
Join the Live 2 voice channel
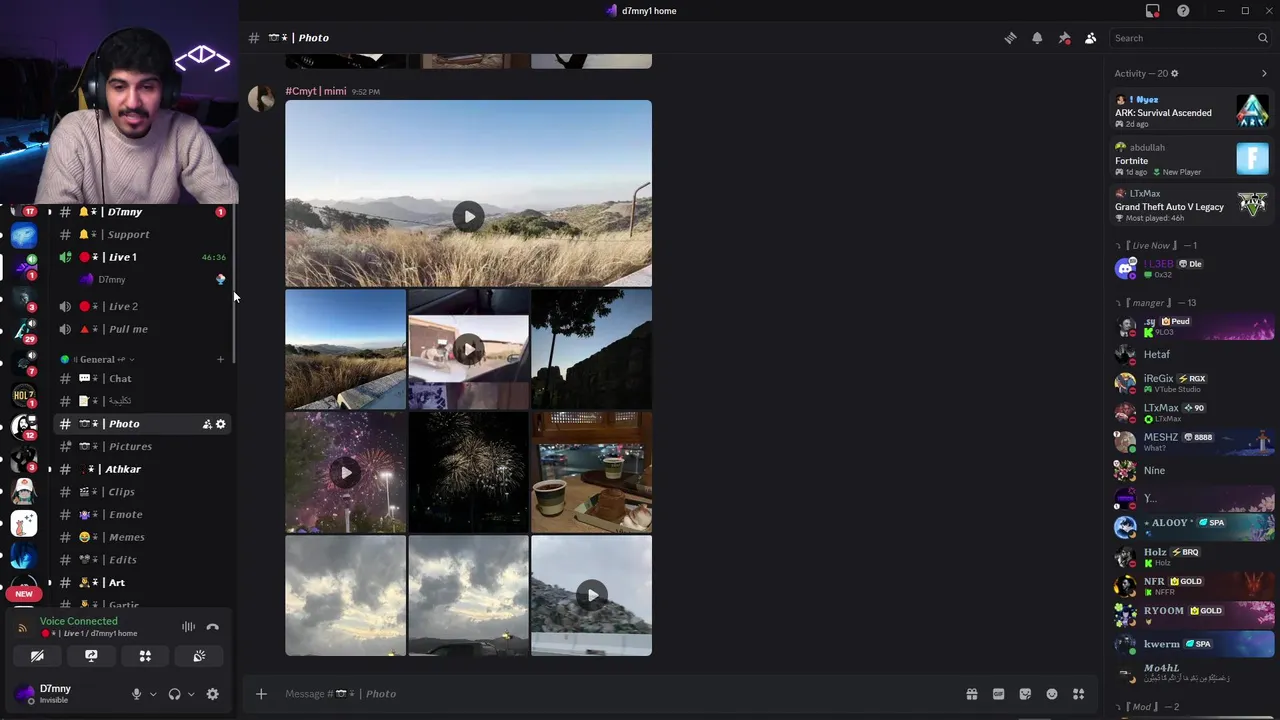coord(143,306)
